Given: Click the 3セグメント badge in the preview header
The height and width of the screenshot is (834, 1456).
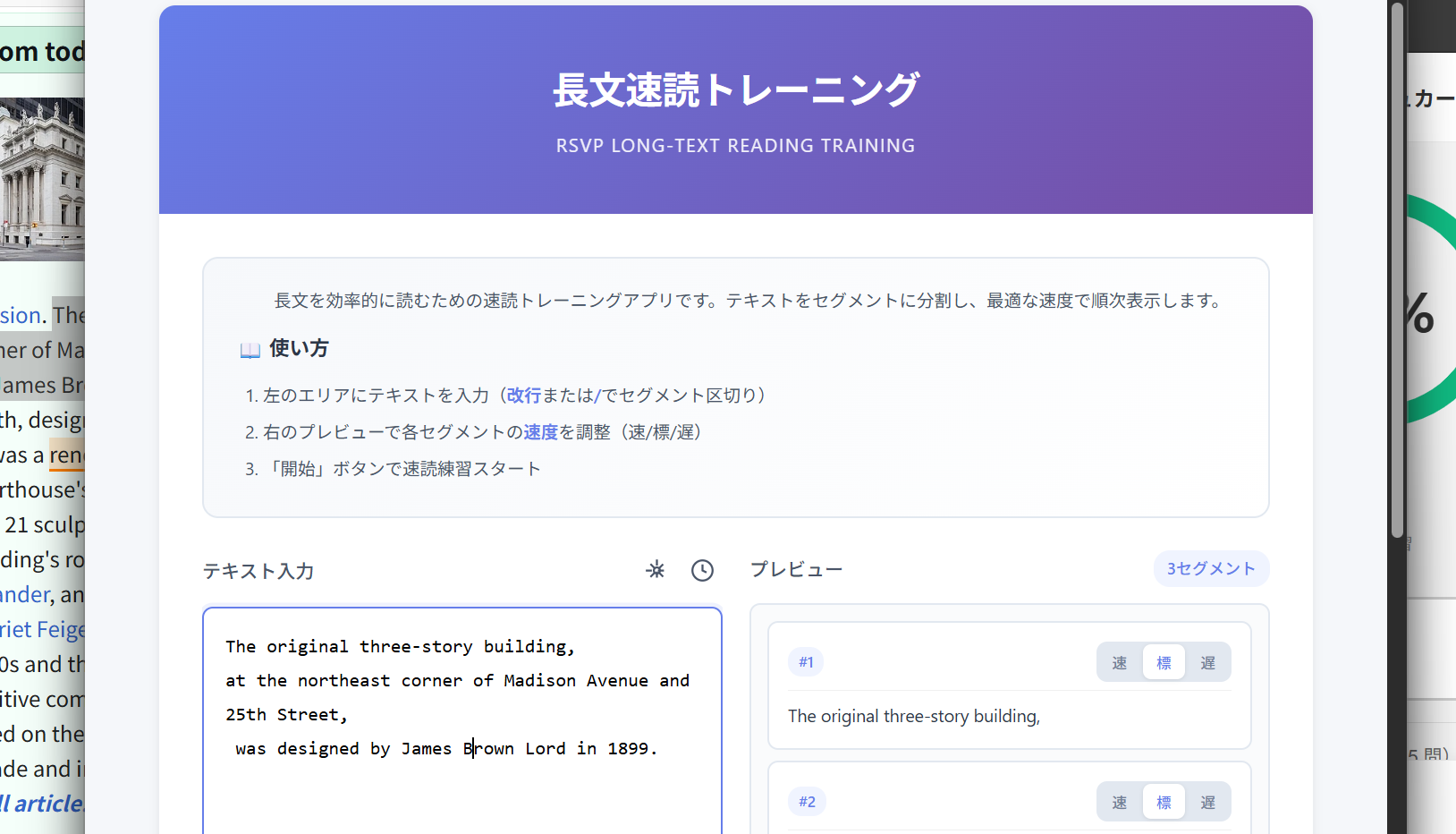Looking at the screenshot, I should [x=1212, y=569].
